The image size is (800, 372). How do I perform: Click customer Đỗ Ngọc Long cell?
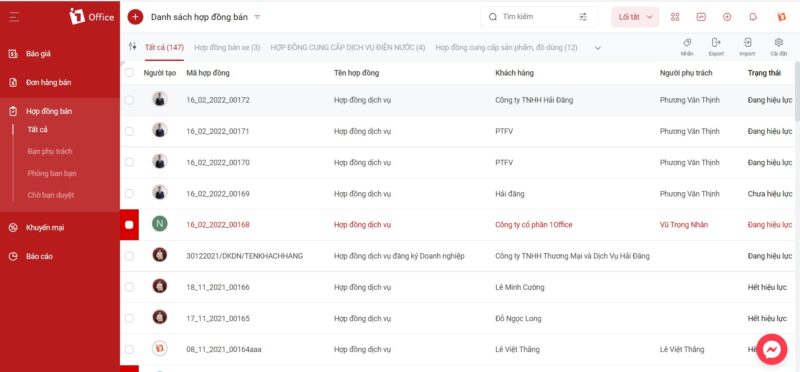click(x=518, y=318)
